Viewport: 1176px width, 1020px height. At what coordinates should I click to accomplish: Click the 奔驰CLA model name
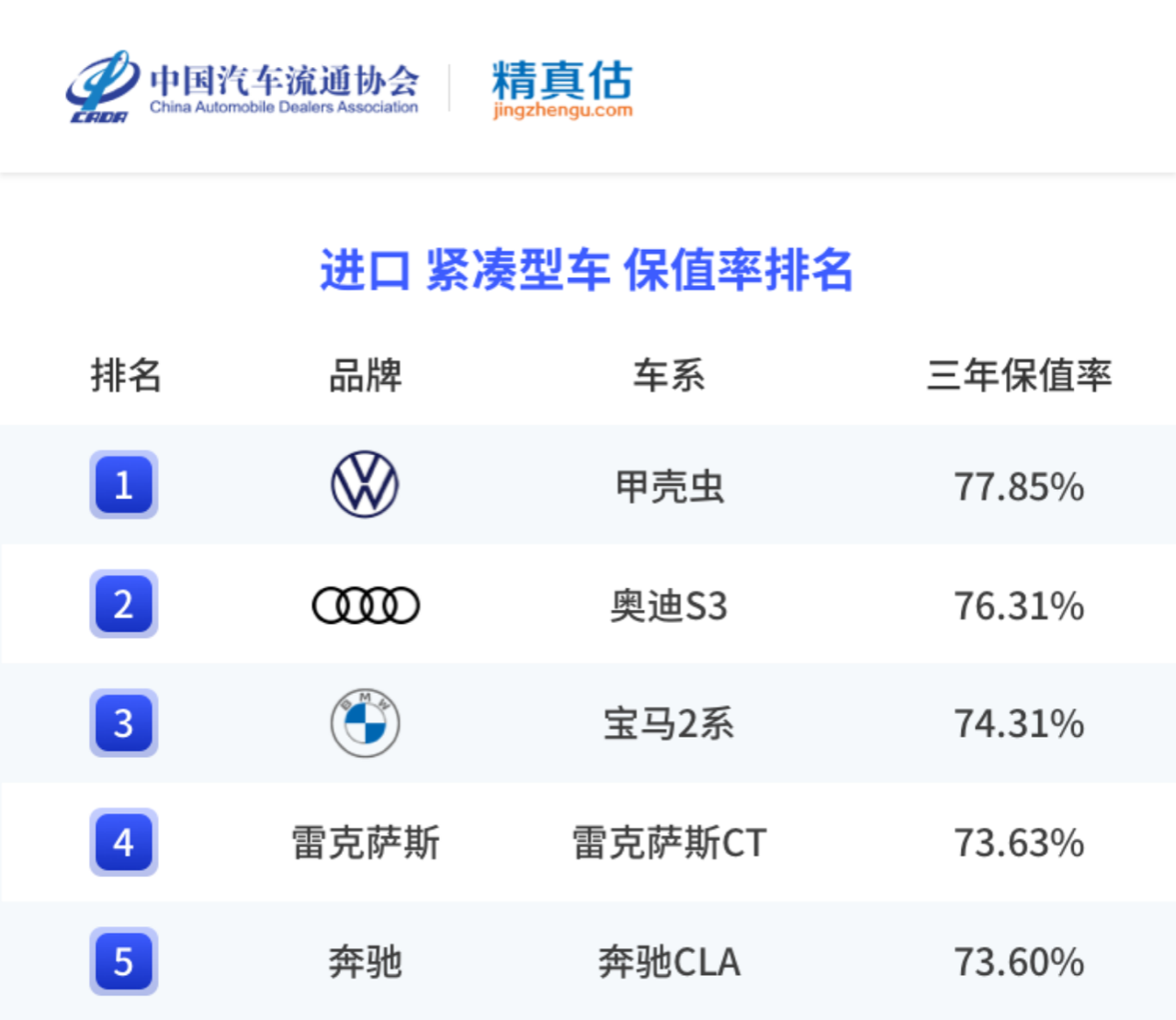(669, 962)
